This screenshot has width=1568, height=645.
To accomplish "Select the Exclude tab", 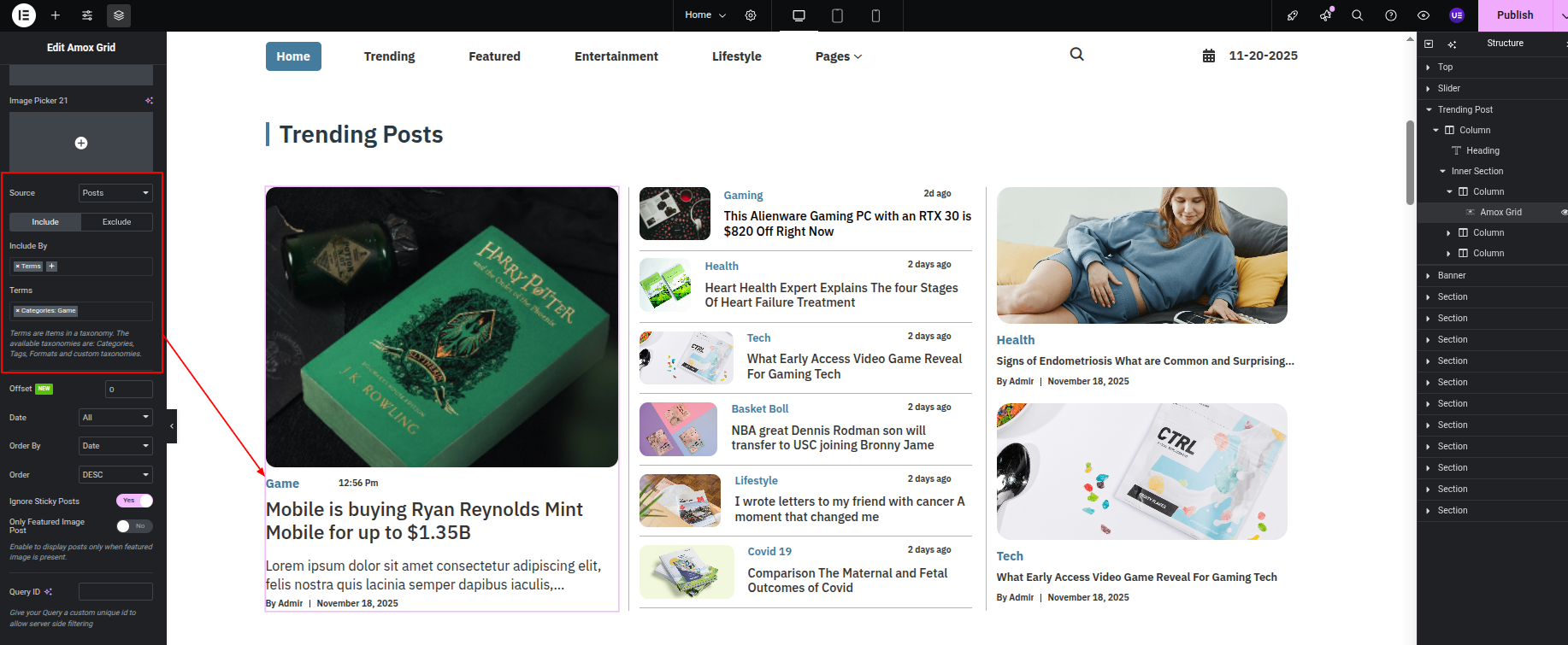I will [116, 222].
